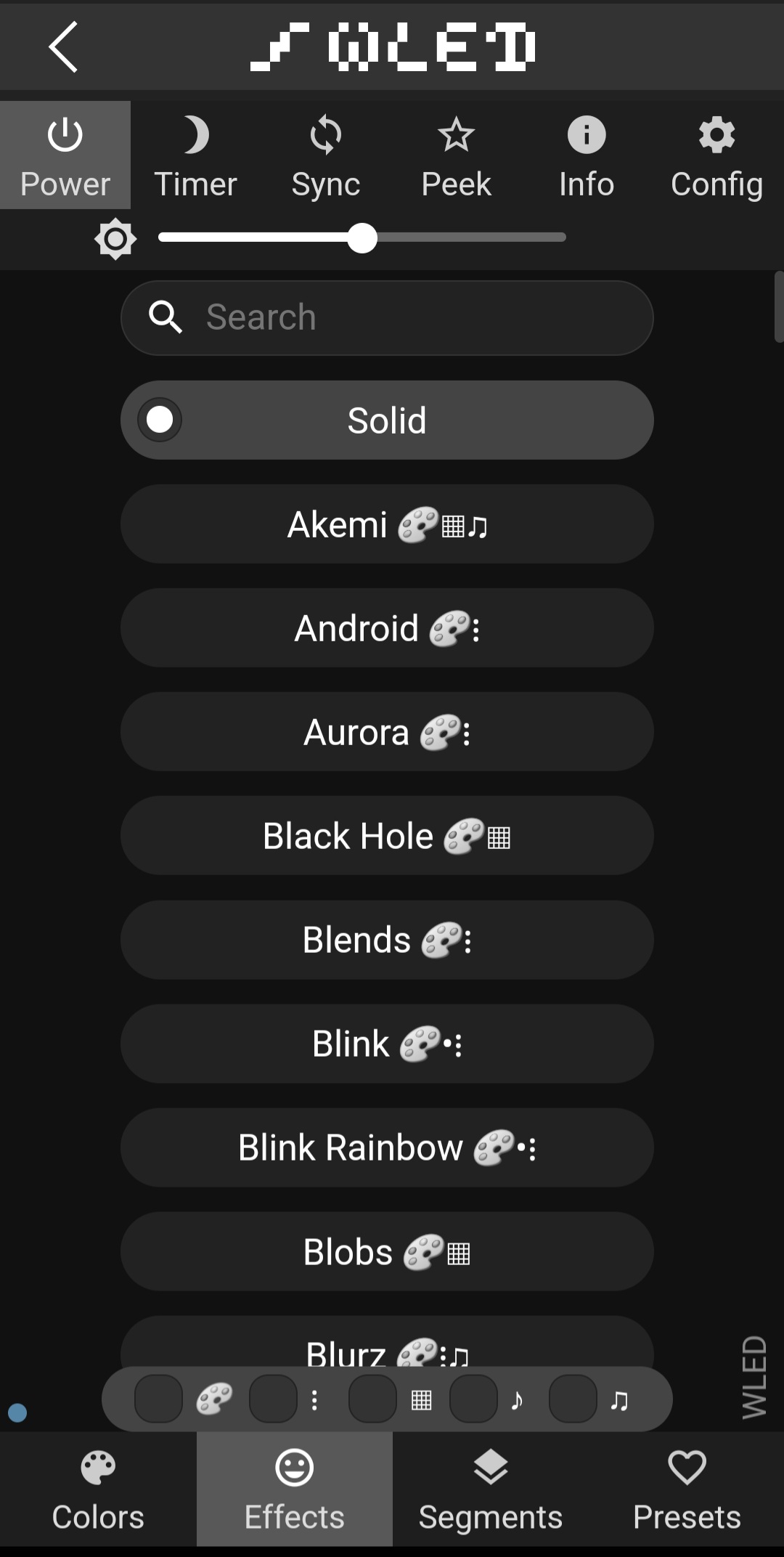
Task: Toggle the Power button
Action: click(65, 155)
